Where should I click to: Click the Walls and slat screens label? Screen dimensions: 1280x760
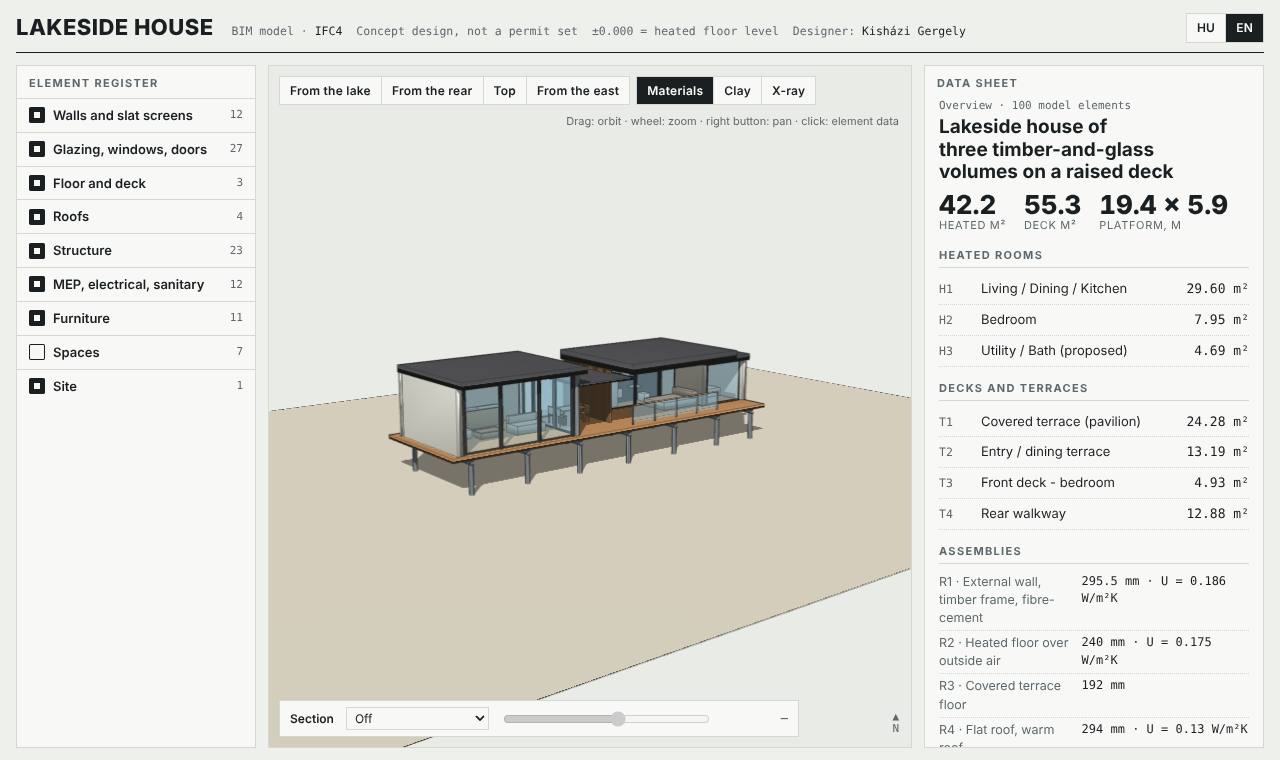[x=123, y=115]
